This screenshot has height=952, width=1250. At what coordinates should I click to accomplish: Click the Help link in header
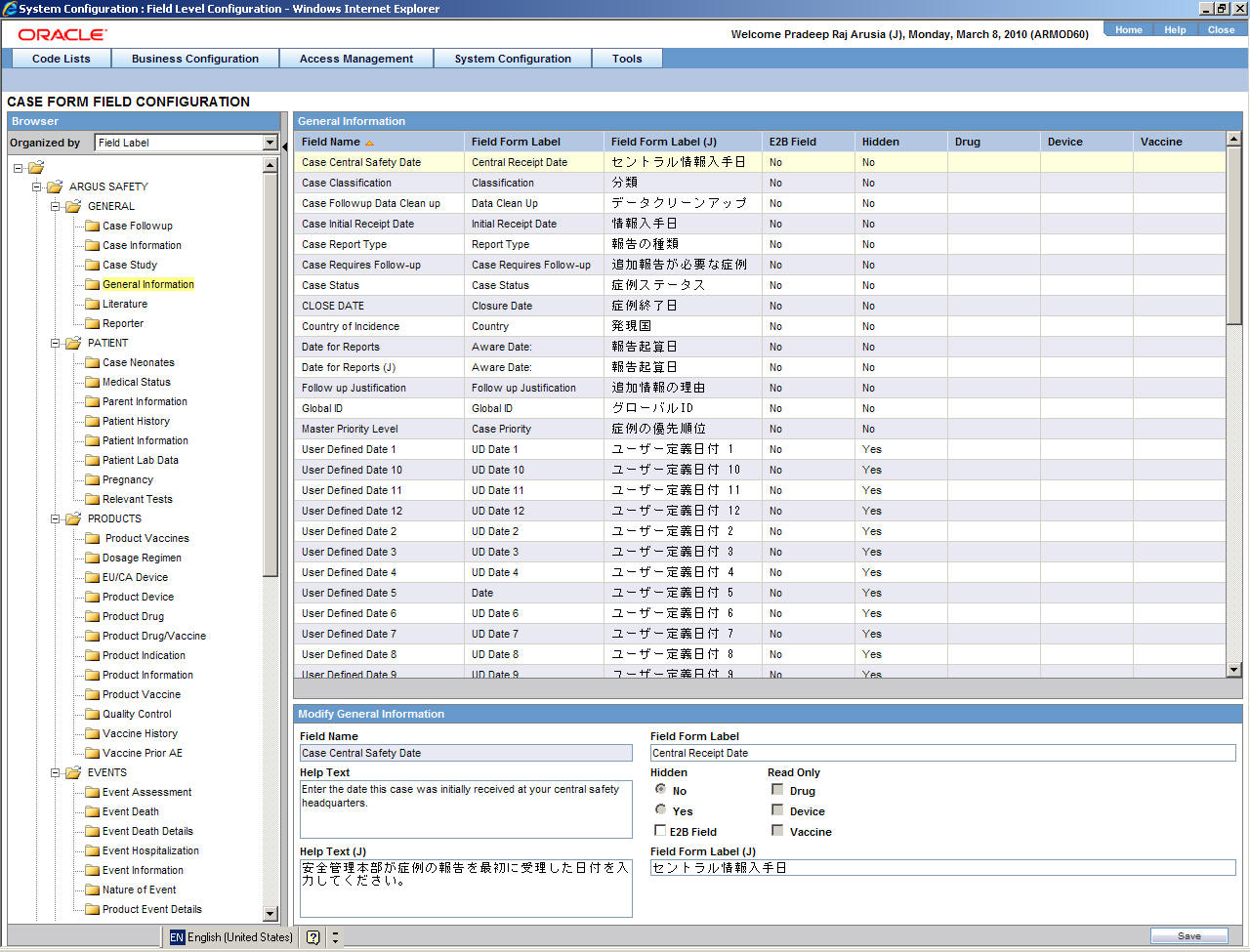[x=1175, y=30]
